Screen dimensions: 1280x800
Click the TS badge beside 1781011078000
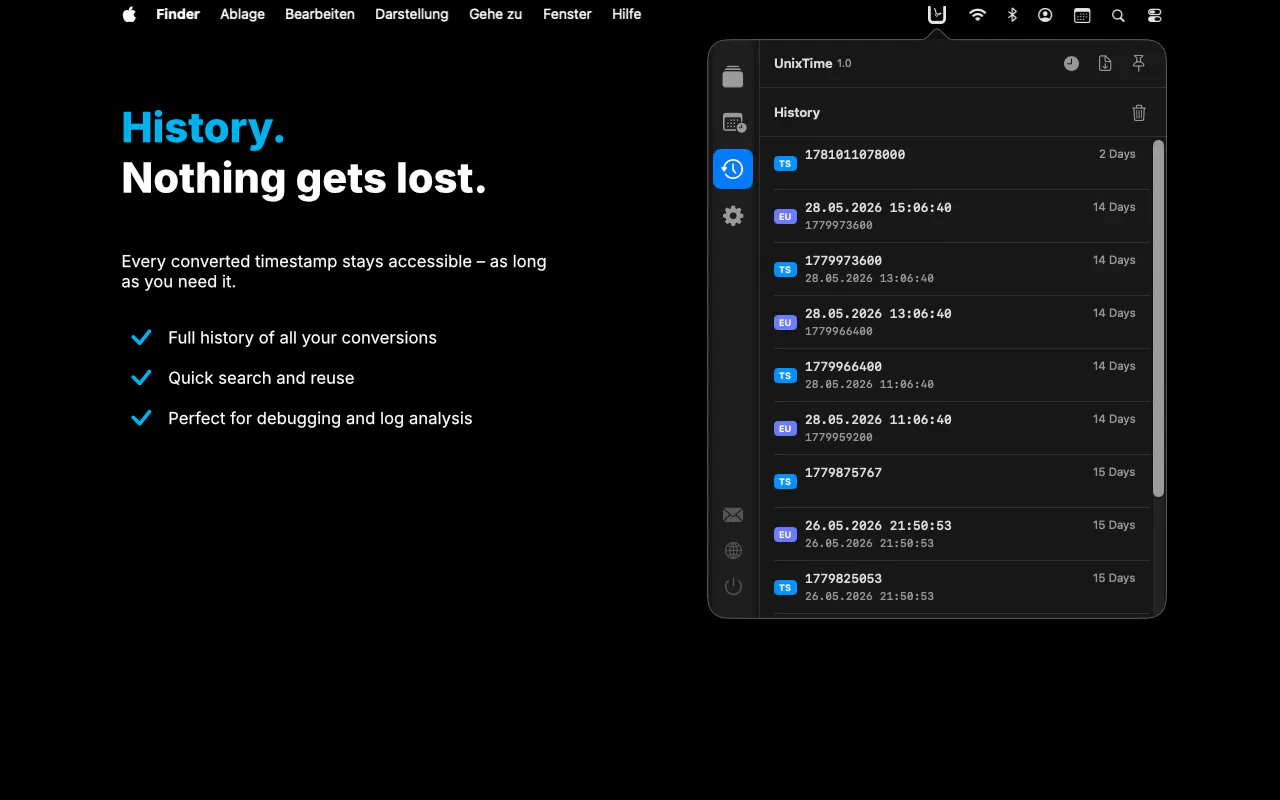pyautogui.click(x=785, y=163)
